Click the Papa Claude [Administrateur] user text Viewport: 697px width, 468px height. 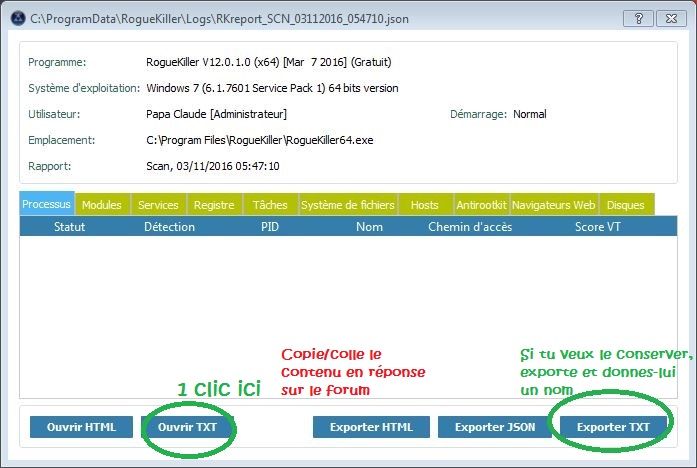coord(216,114)
